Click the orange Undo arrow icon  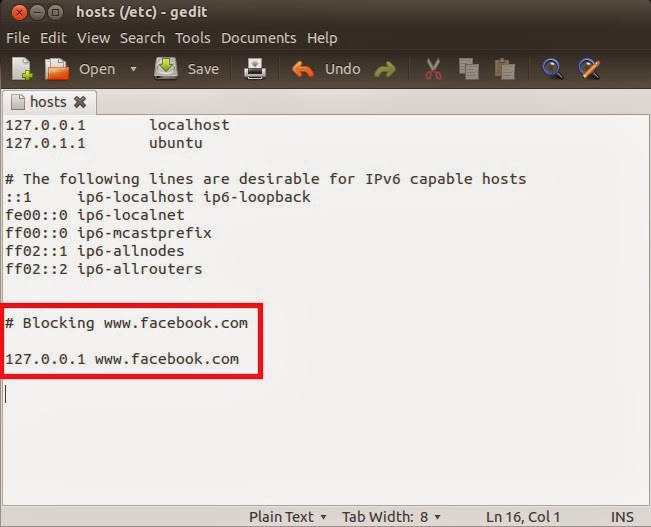(x=303, y=69)
